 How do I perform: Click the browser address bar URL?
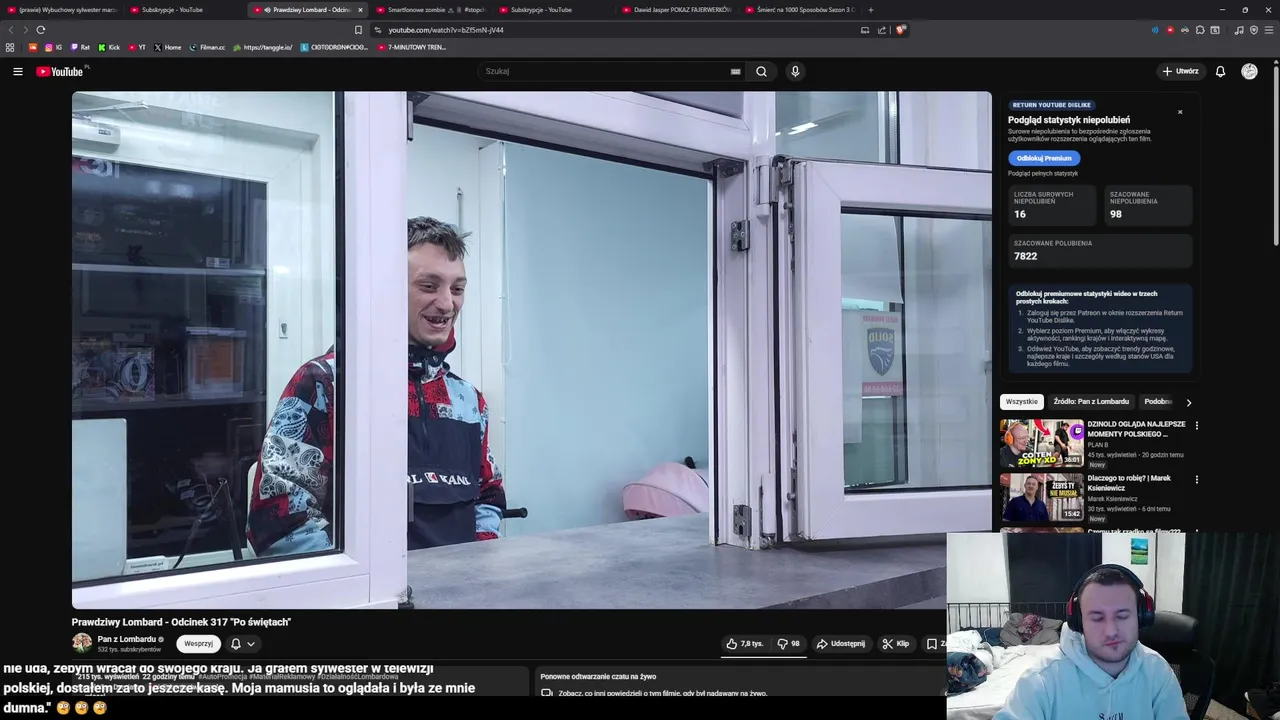pos(446,30)
